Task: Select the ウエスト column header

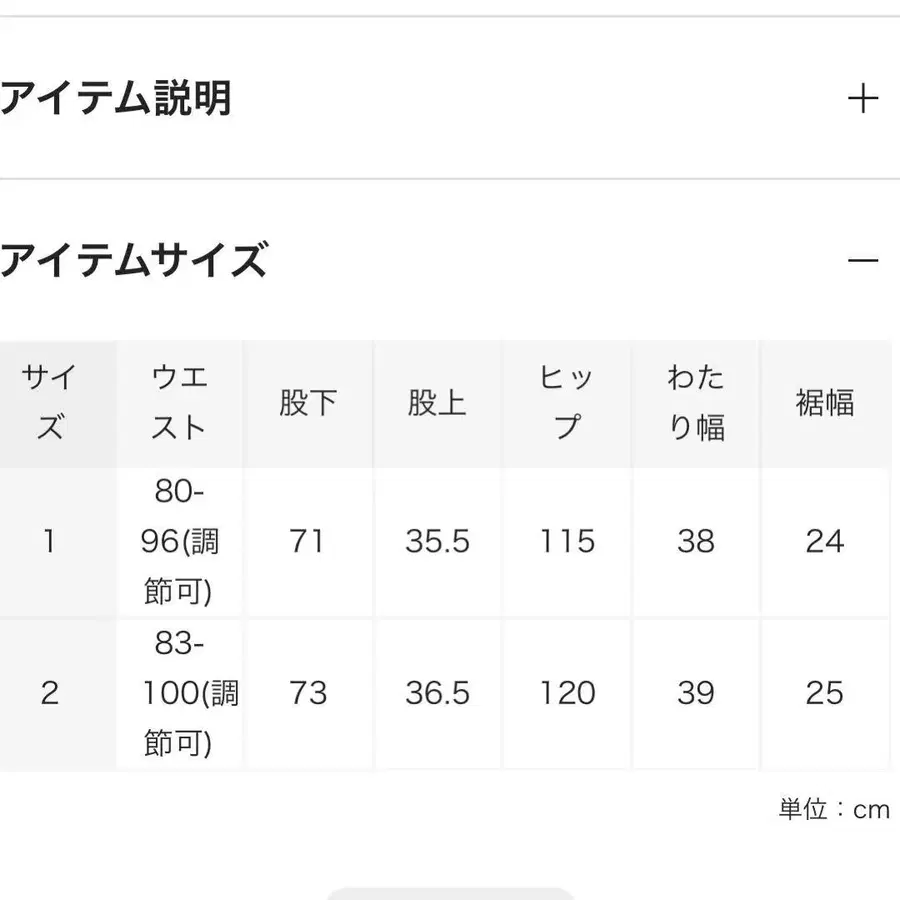Action: tap(180, 403)
